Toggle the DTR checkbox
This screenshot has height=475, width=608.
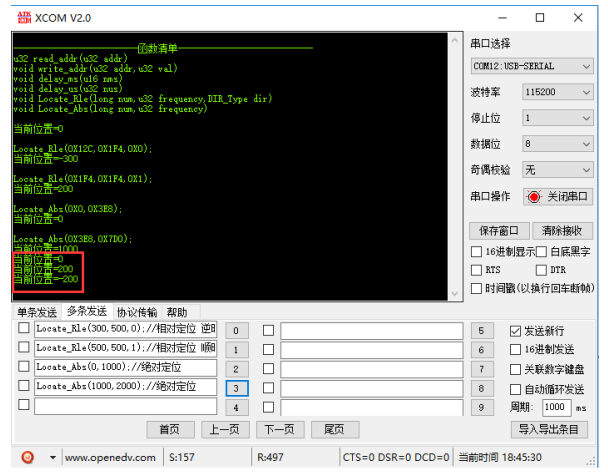541,270
